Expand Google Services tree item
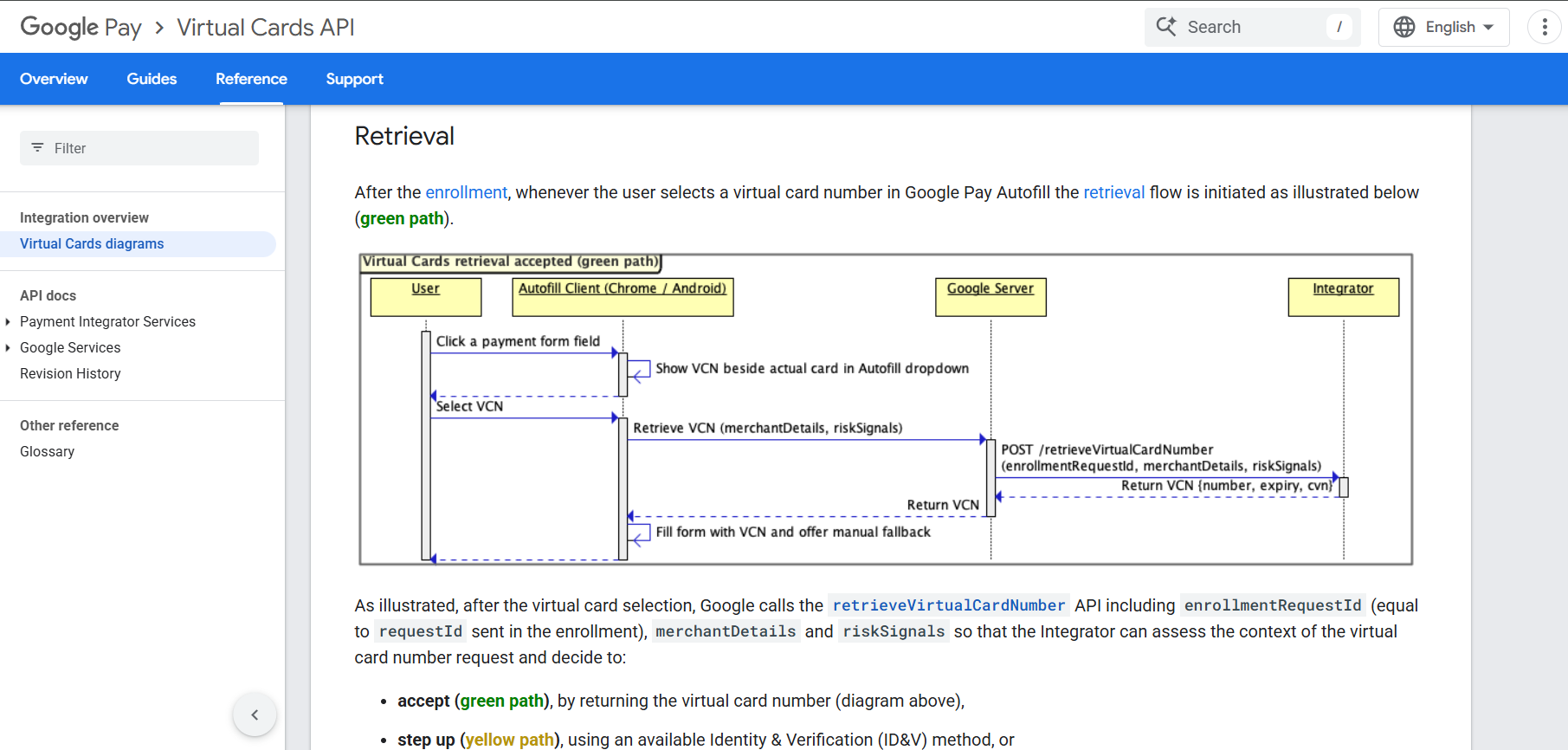1568x750 pixels. tap(8, 347)
